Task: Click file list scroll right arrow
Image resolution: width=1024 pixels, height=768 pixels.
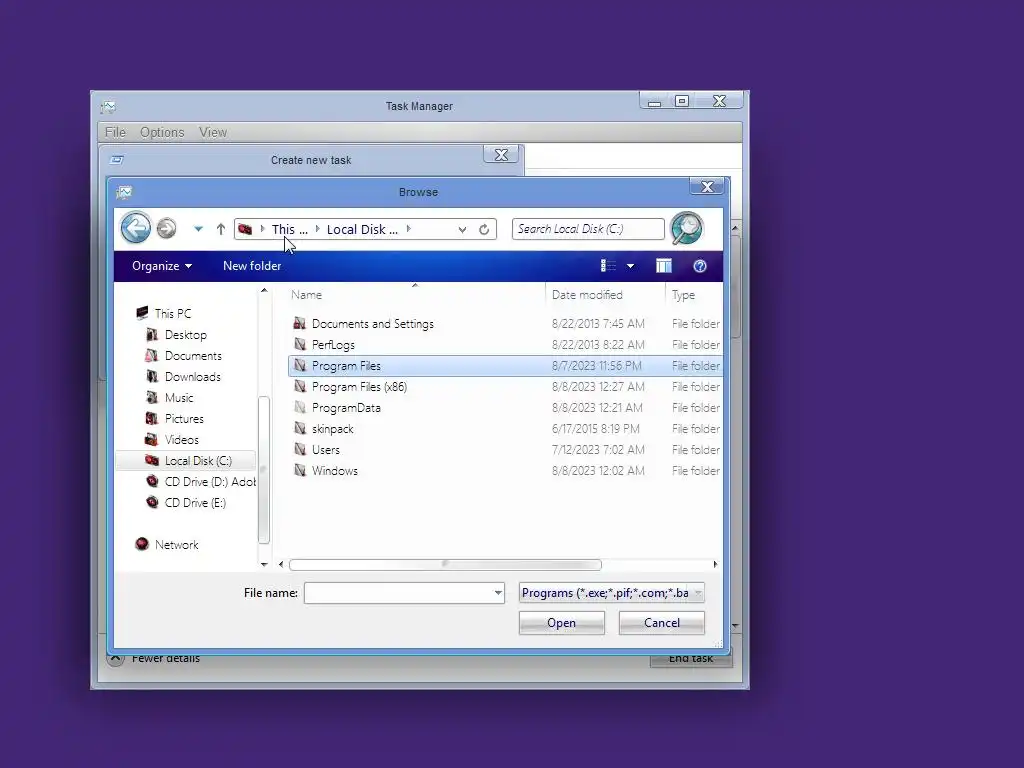Action: click(x=715, y=564)
